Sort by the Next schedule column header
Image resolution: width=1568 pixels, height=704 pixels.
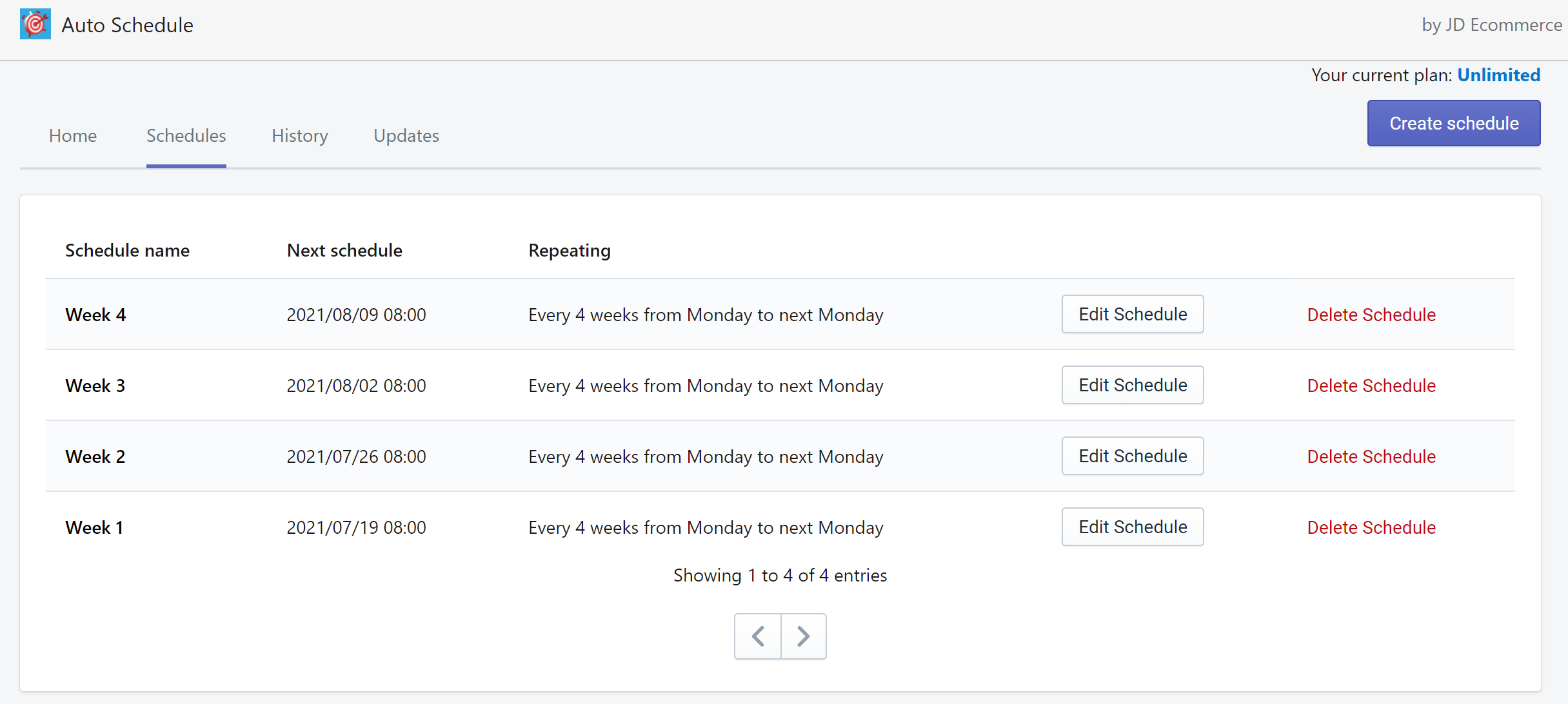pyautogui.click(x=344, y=251)
